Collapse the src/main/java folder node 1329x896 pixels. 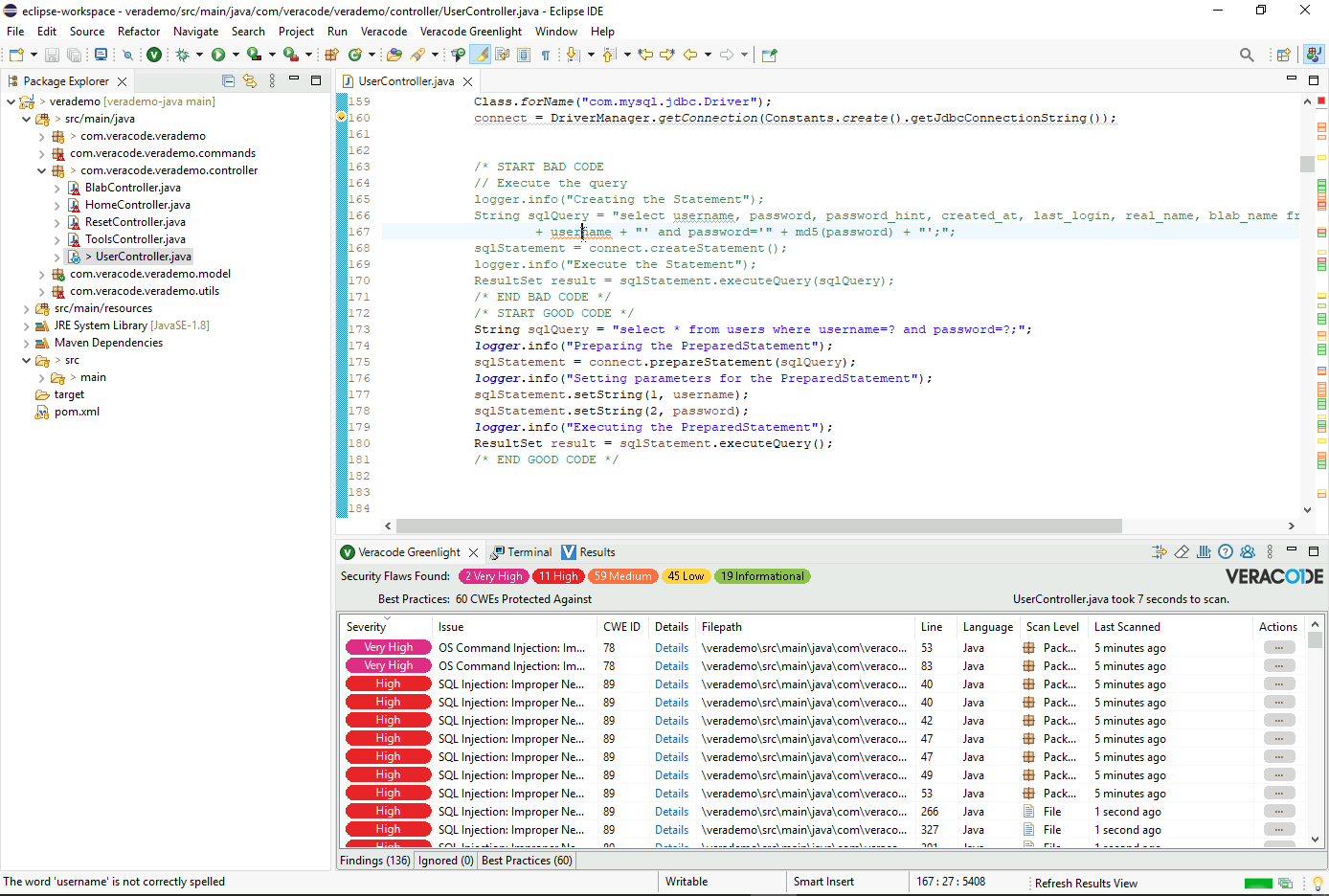click(x=27, y=119)
